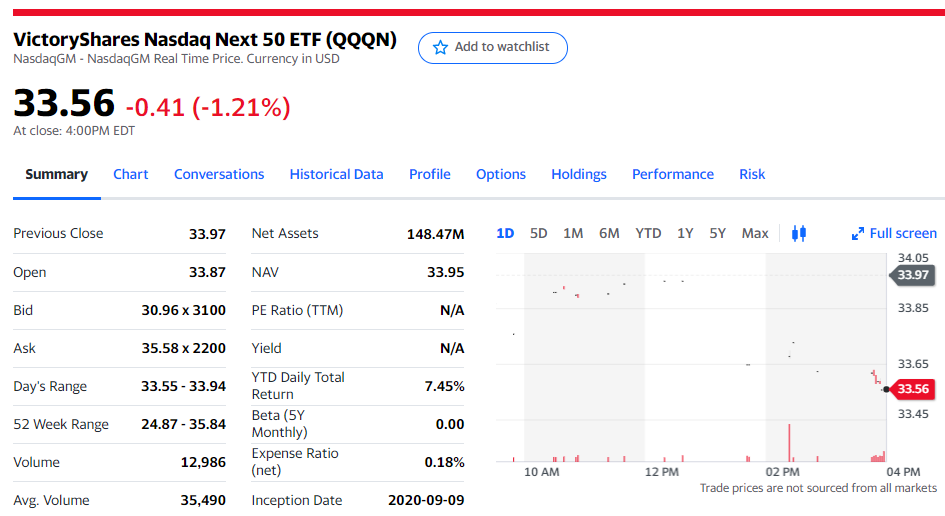Click the star icon in Add to watchlist

click(441, 48)
